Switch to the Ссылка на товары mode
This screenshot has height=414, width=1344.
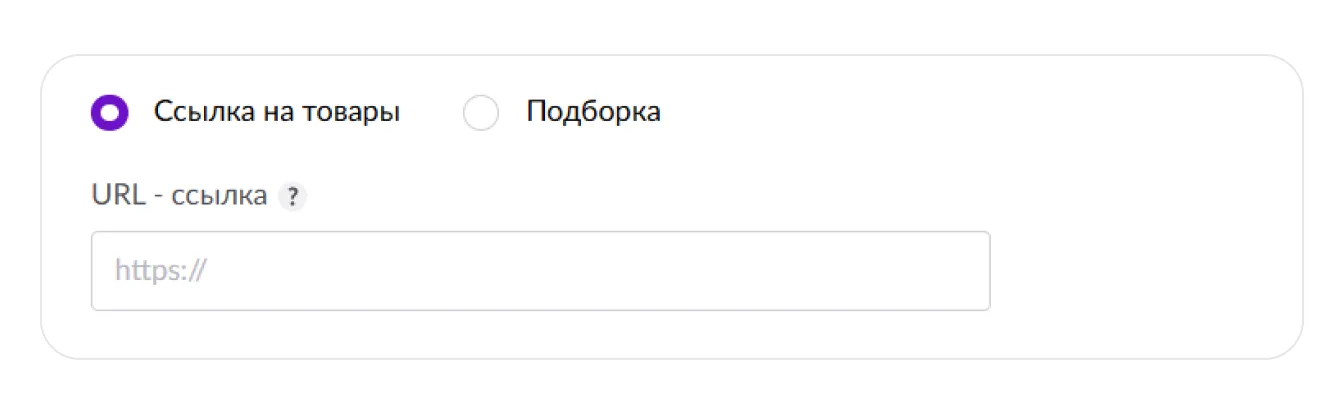109,112
